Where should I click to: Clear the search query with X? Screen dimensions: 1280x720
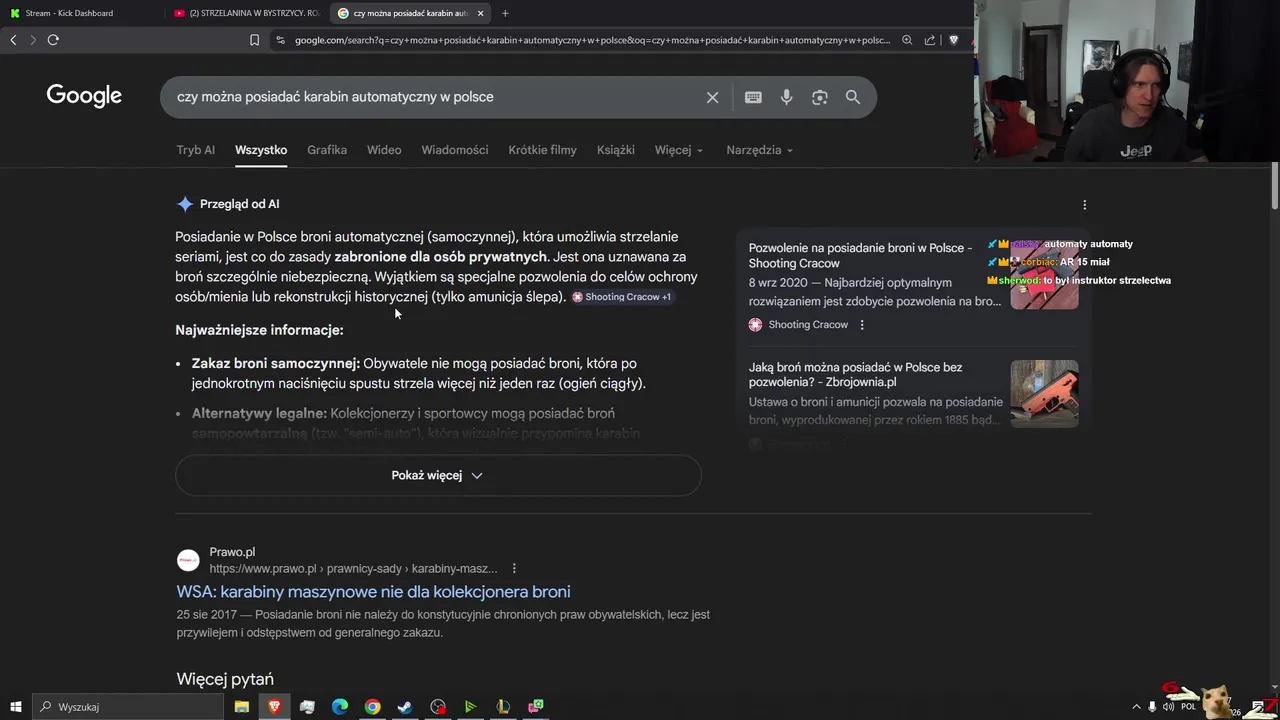(712, 97)
